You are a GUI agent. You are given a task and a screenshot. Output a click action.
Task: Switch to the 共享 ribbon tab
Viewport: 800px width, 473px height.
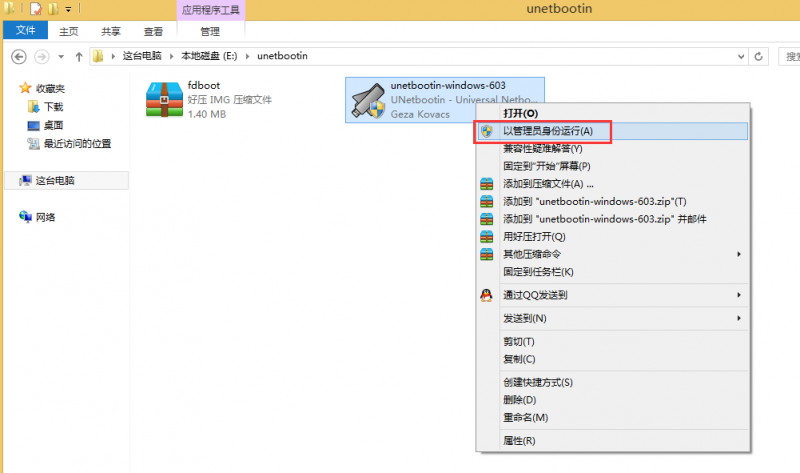(x=111, y=32)
